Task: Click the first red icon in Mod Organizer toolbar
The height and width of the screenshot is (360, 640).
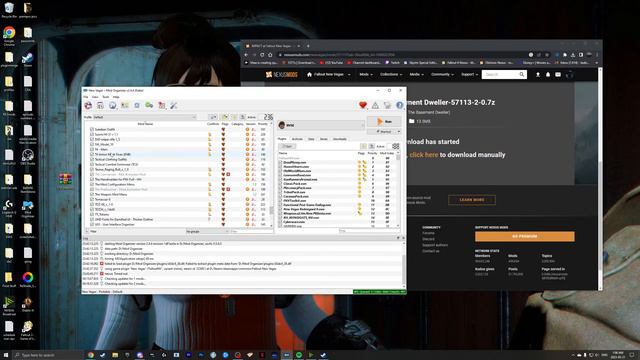Action: [88, 105]
